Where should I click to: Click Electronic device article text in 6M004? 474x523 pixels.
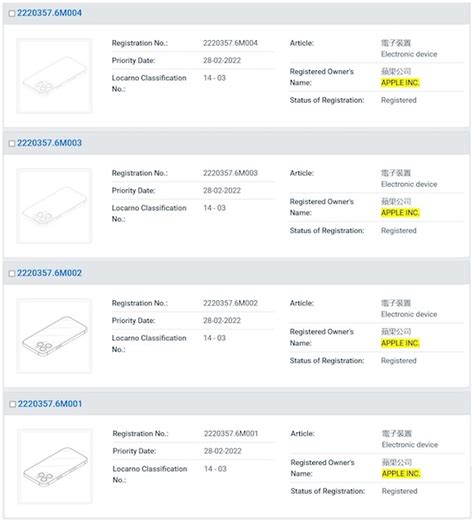pos(409,54)
